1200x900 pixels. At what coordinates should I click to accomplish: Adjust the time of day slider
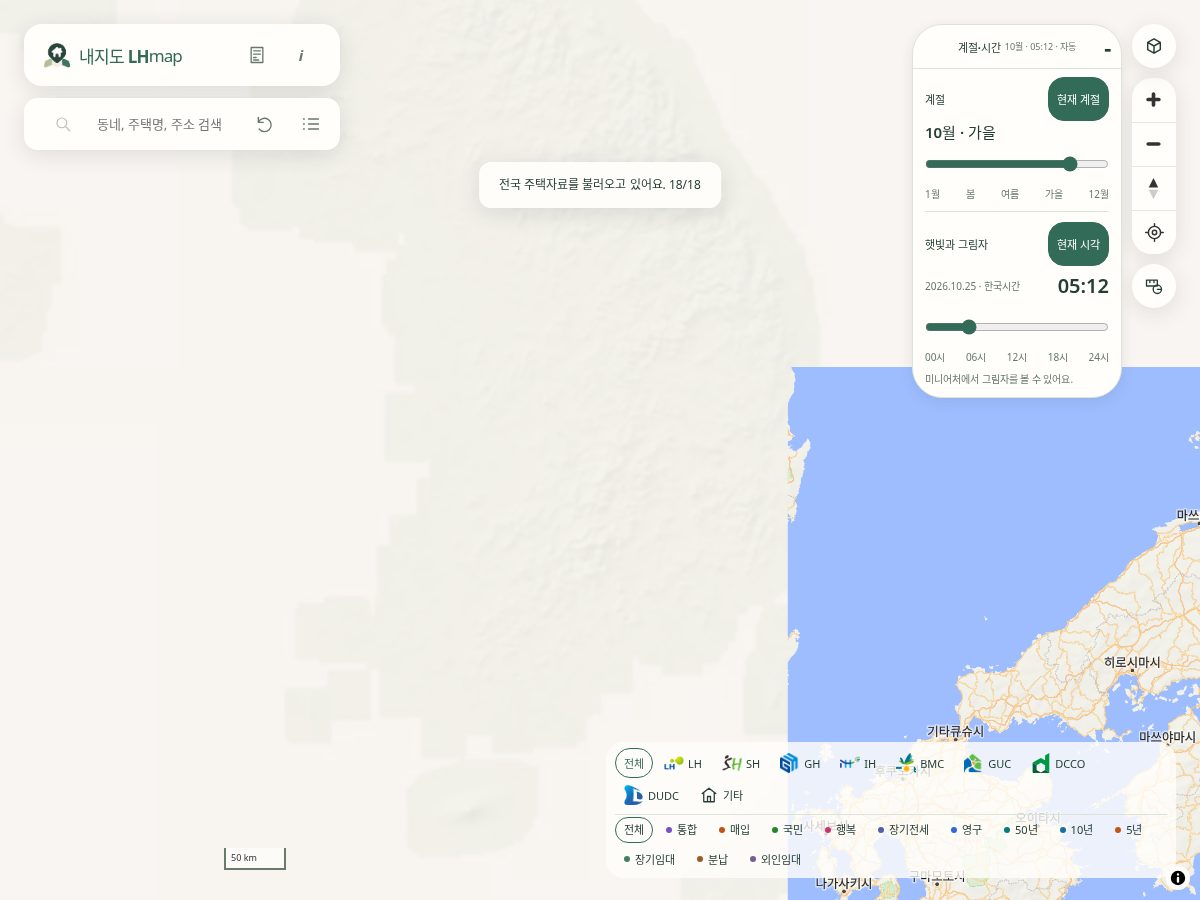[x=1017, y=327]
